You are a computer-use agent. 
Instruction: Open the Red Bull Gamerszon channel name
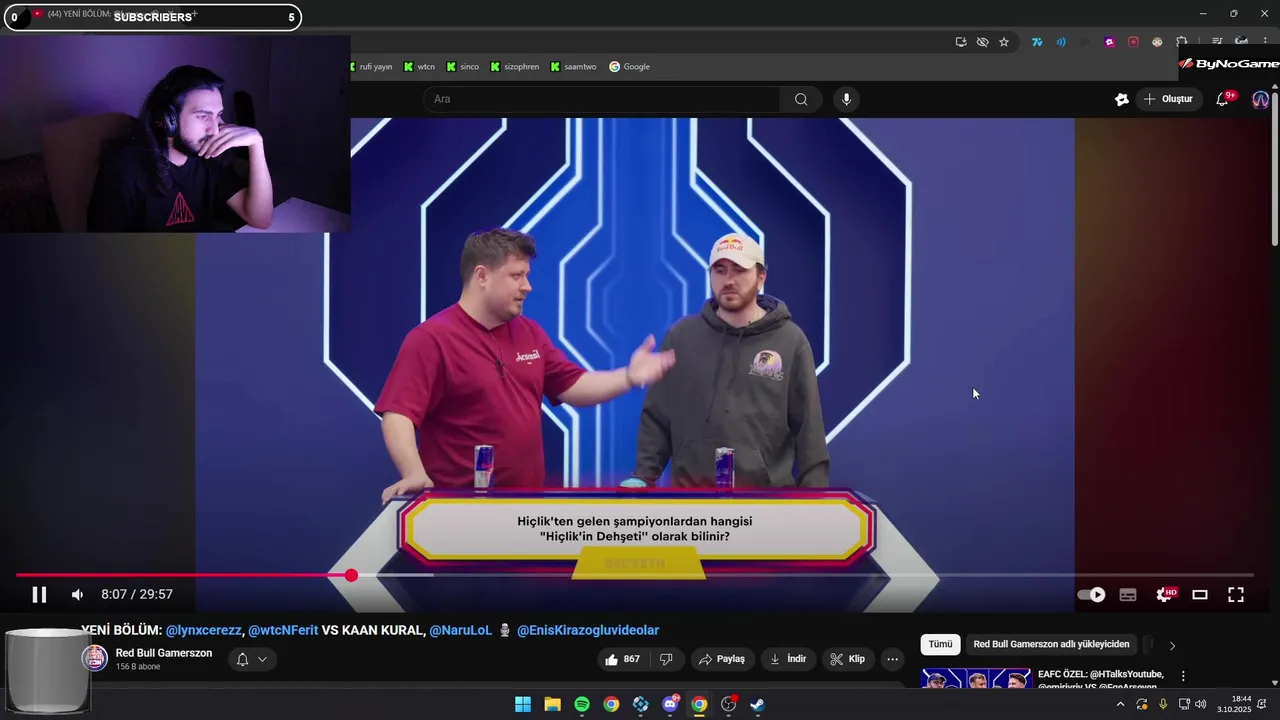(x=164, y=653)
